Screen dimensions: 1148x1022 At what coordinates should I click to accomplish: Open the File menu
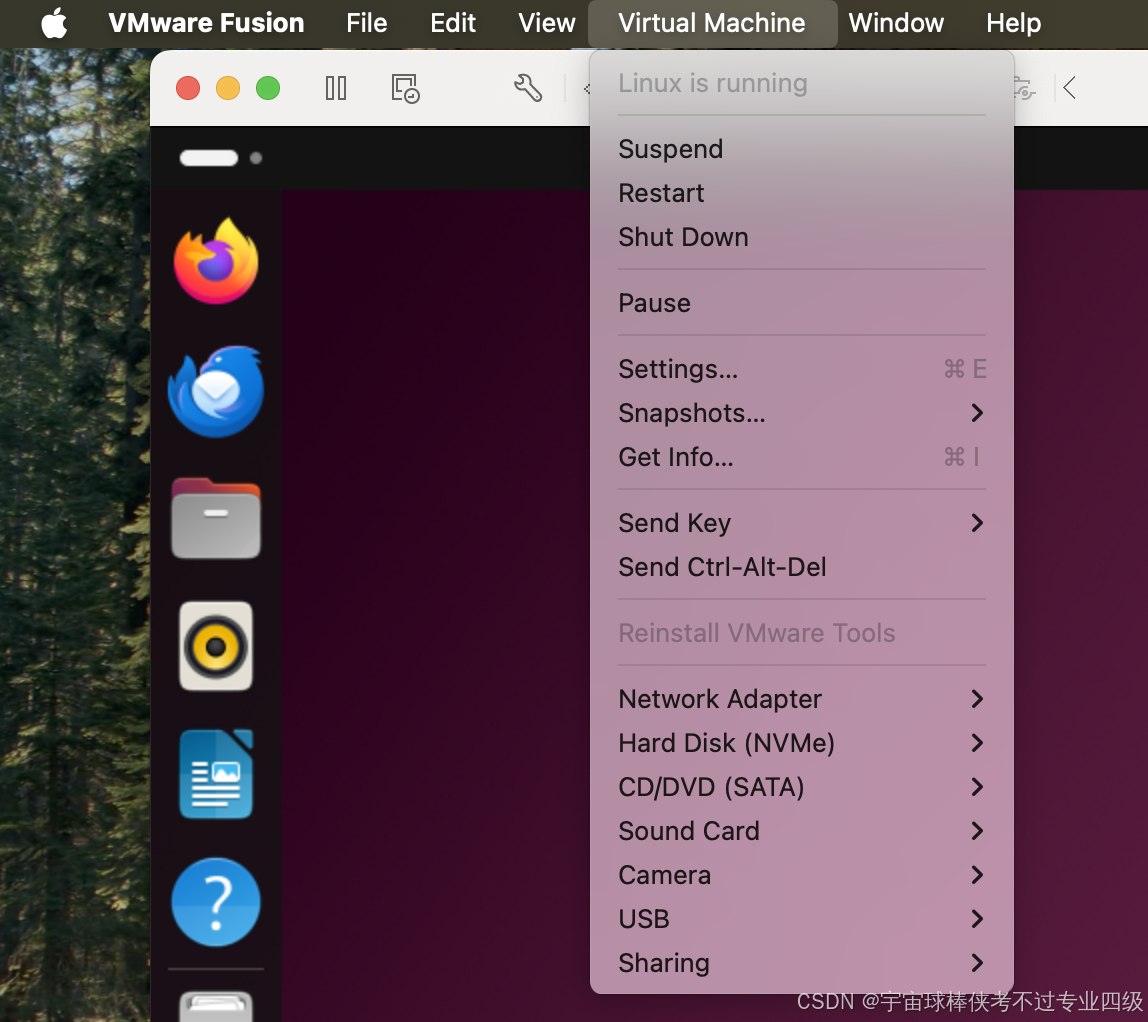pos(366,23)
